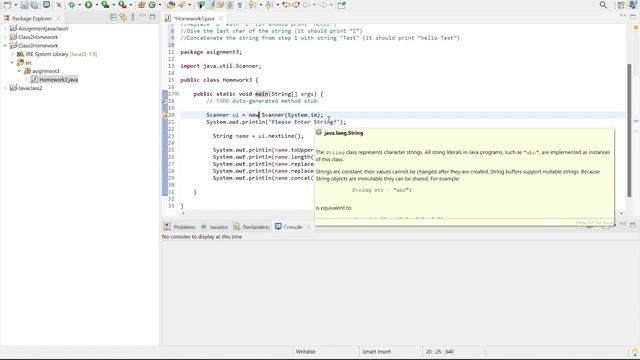This screenshot has height=360, width=640.
Task: Go to Next Annotation in editor
Action: pyautogui.click(x=252, y=5)
